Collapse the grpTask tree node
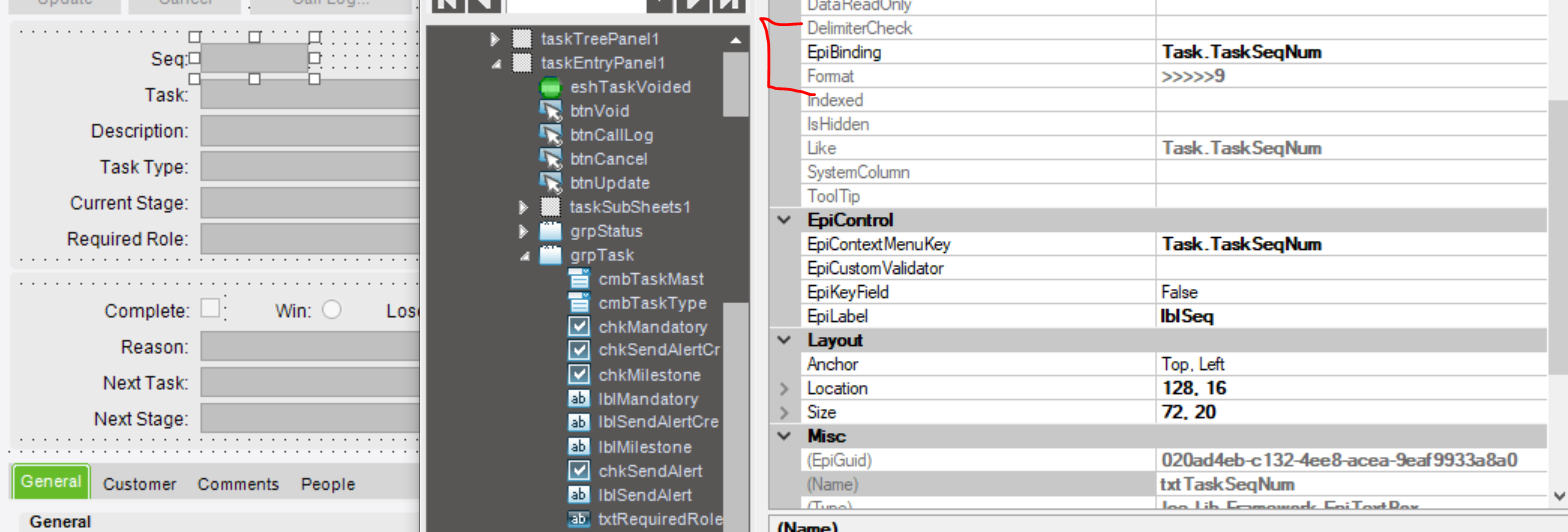 pos(524,255)
